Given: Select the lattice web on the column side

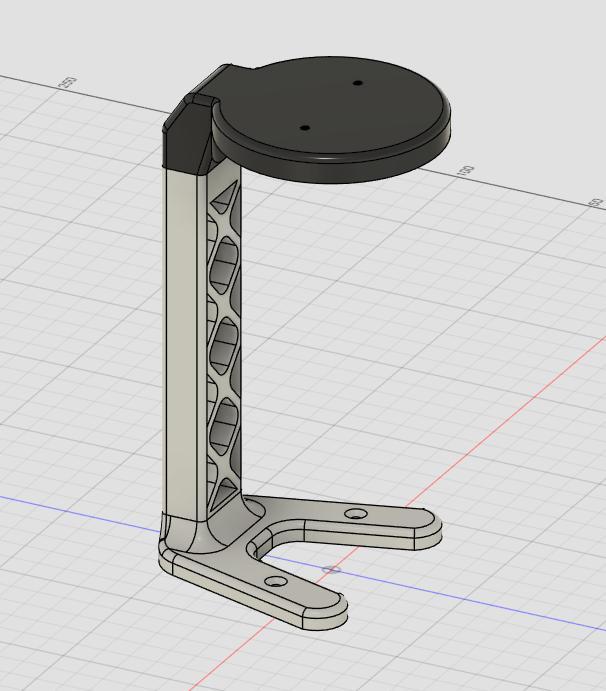Looking at the screenshot, I should click(x=224, y=344).
